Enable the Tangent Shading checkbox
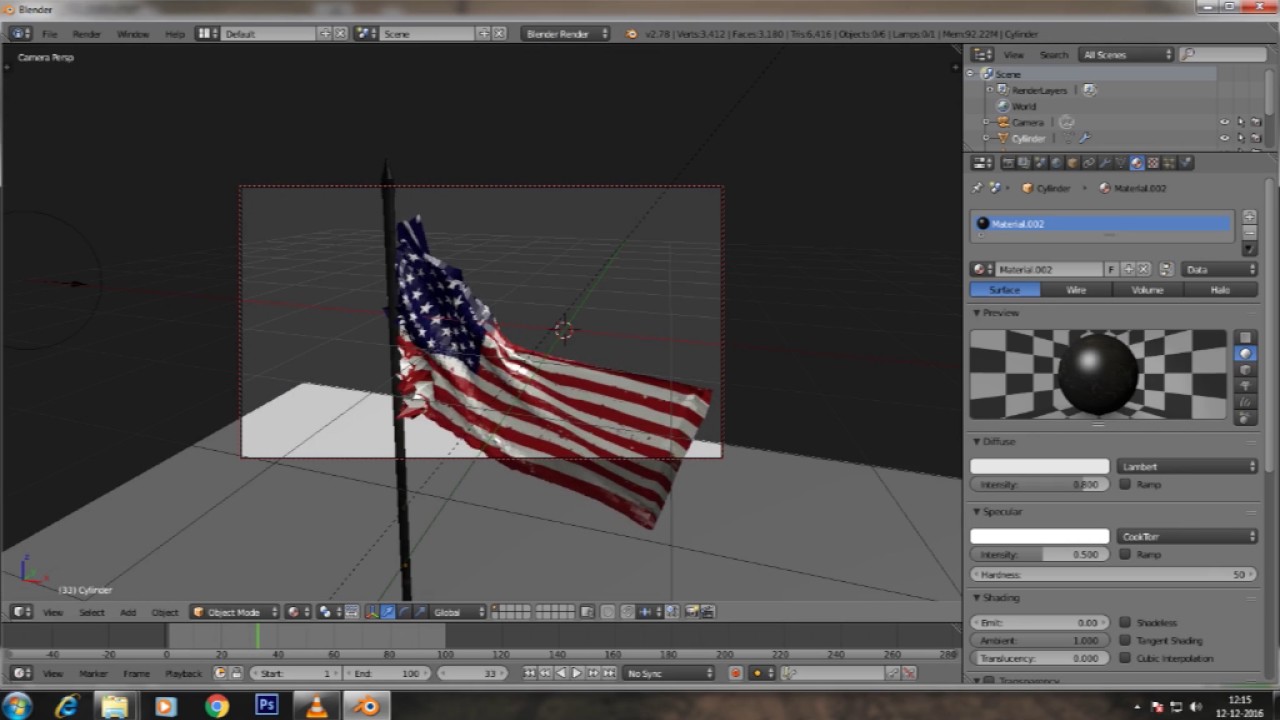The width and height of the screenshot is (1280, 720). point(1125,640)
